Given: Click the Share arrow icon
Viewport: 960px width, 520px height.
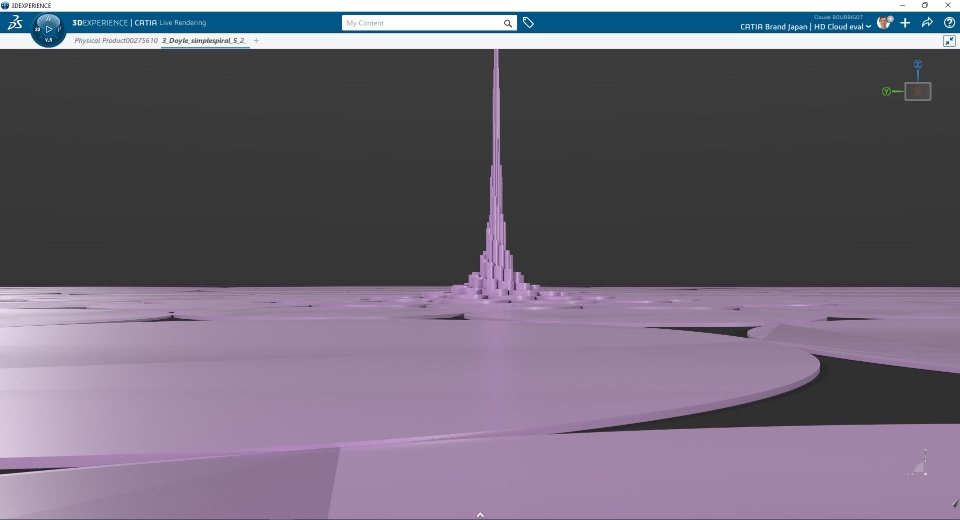Looking at the screenshot, I should [927, 23].
